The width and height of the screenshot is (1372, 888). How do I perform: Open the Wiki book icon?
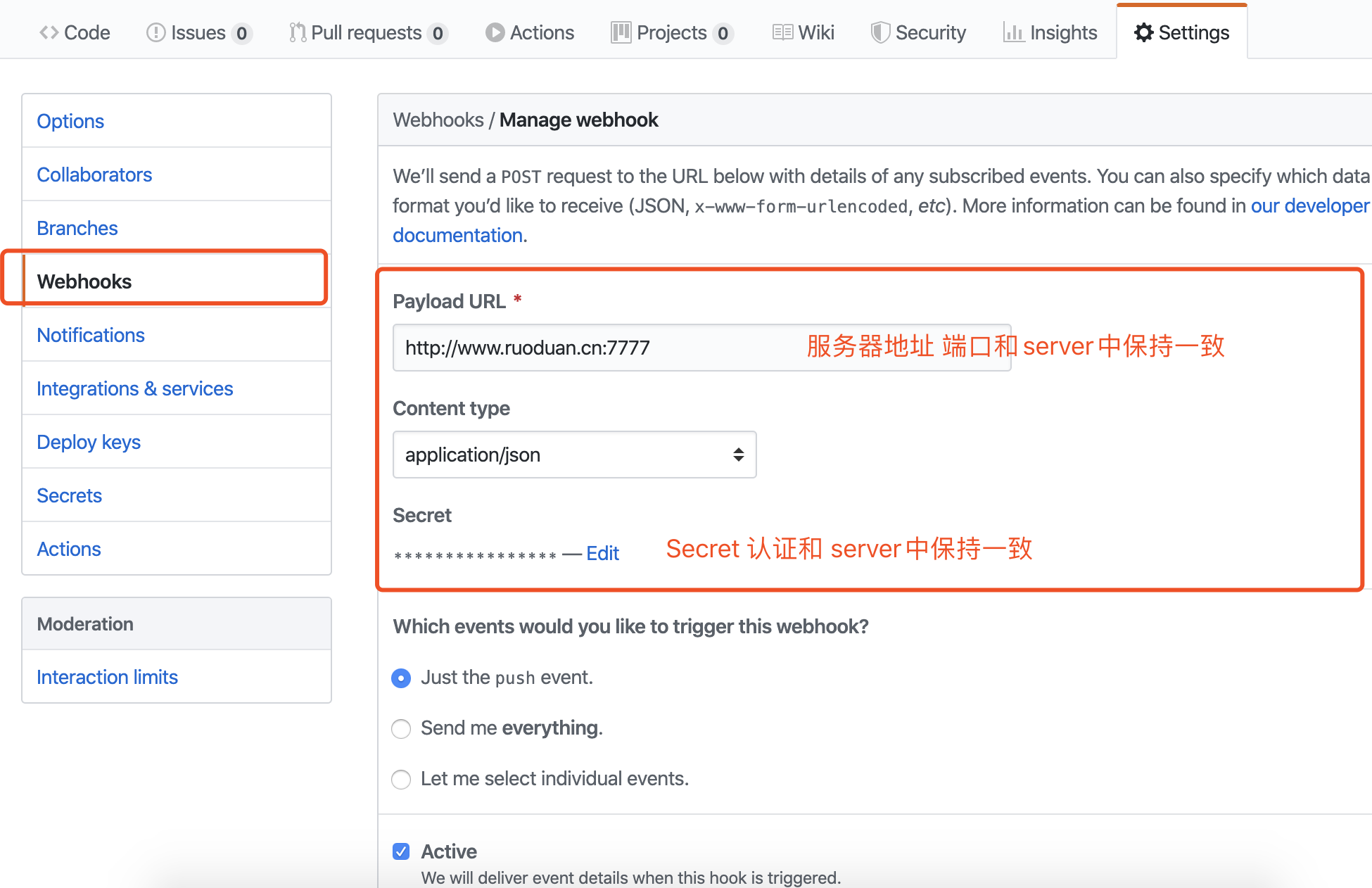(x=782, y=32)
